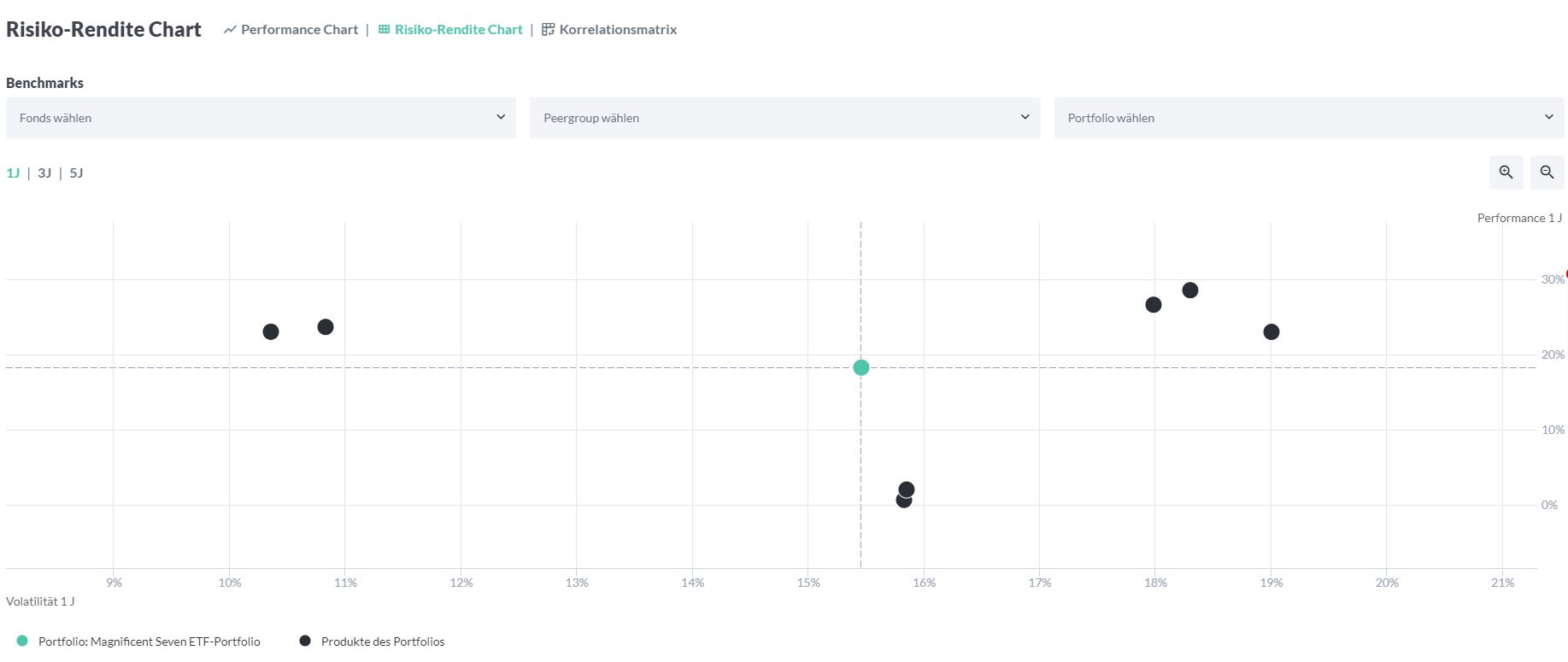Toggle Magnificent Seven ETF-Portfolio legend label
The width and height of the screenshot is (1568, 662).
(x=150, y=641)
